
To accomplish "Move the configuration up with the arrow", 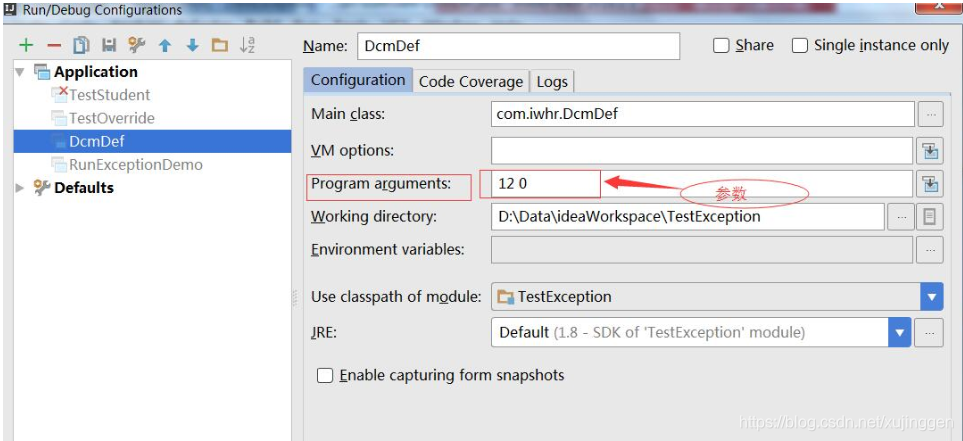I will point(165,45).
